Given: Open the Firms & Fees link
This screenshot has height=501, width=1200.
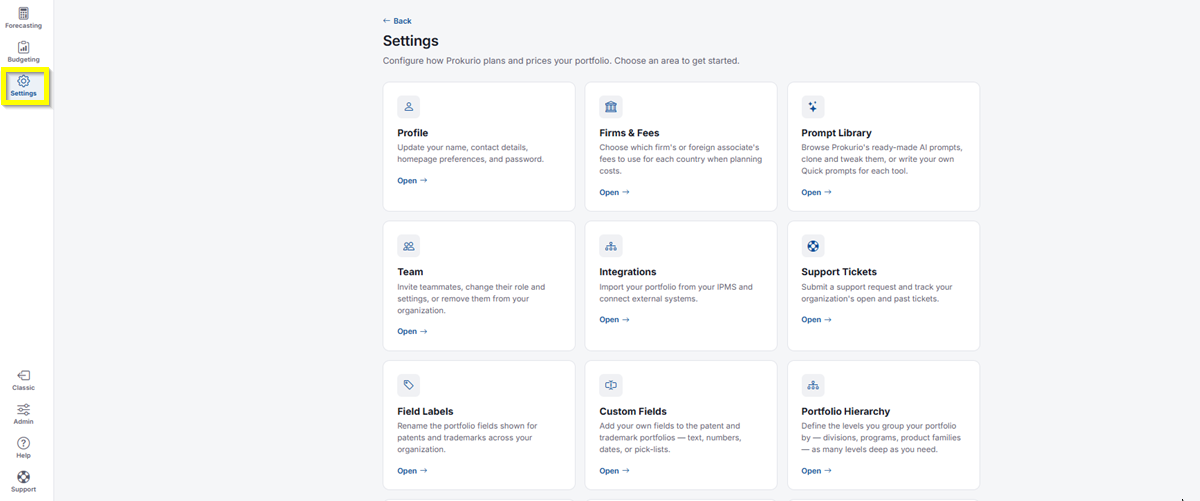Looking at the screenshot, I should pos(615,192).
